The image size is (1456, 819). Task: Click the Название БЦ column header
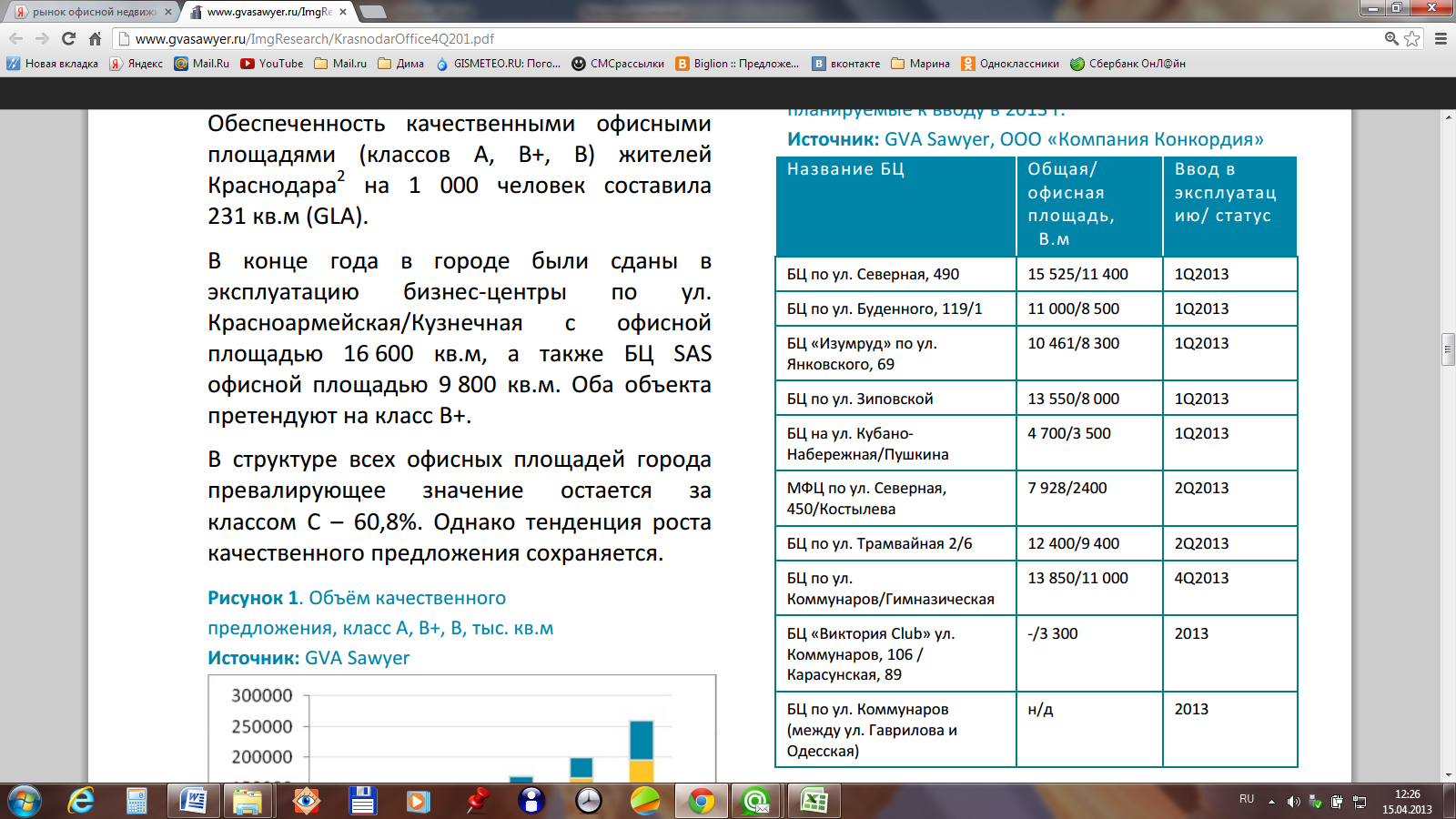(x=895, y=206)
